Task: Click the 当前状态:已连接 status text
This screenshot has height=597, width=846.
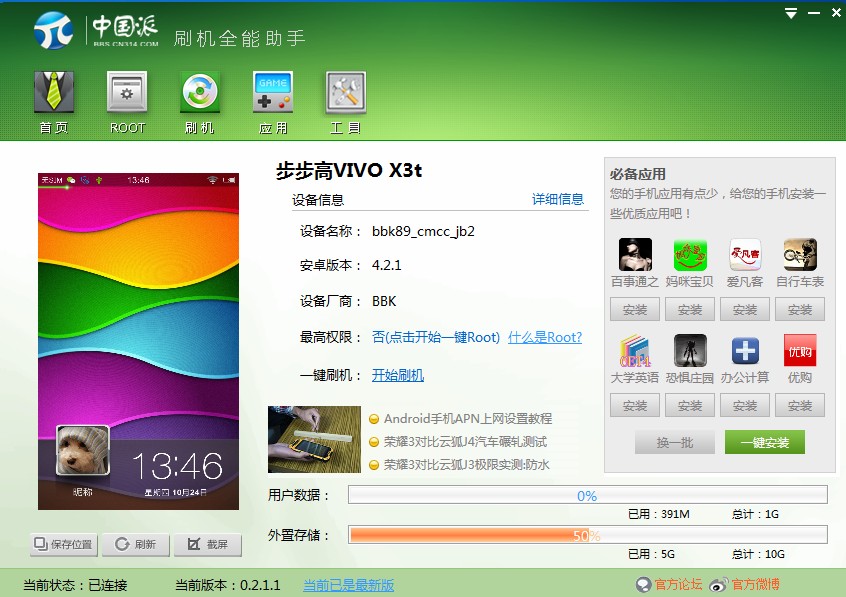Action: point(76,585)
